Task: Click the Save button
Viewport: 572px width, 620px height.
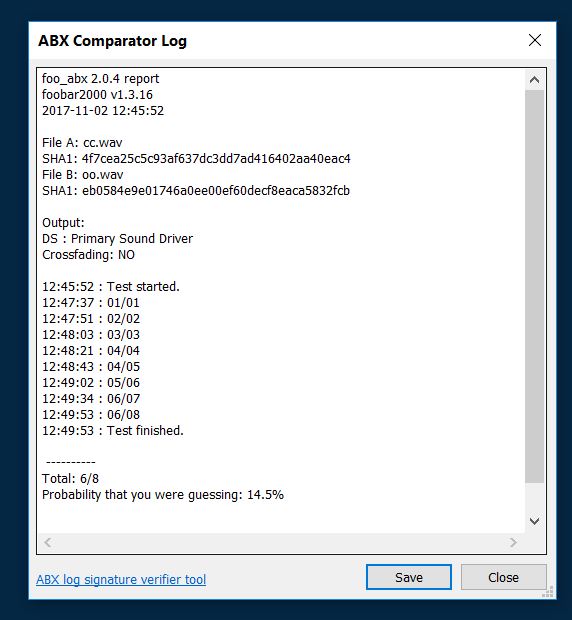Action: pyautogui.click(x=409, y=577)
